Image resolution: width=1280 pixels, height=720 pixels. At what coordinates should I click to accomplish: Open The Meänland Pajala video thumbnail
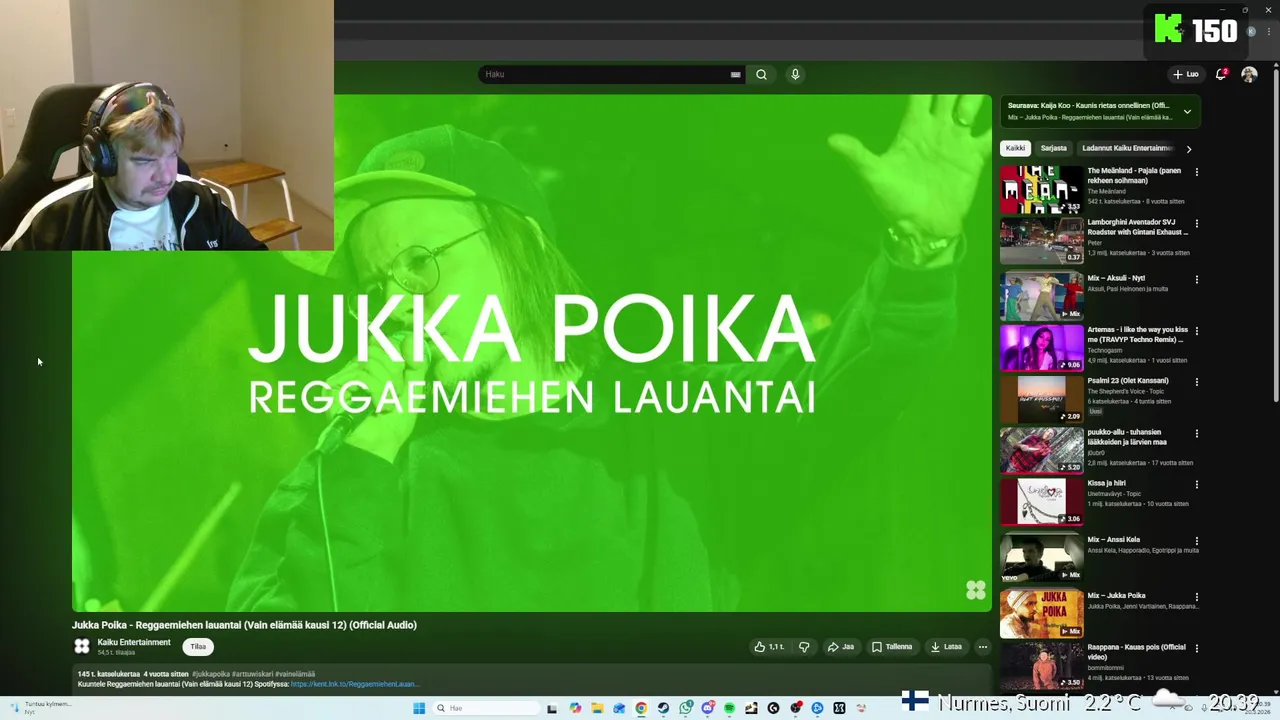(1041, 190)
